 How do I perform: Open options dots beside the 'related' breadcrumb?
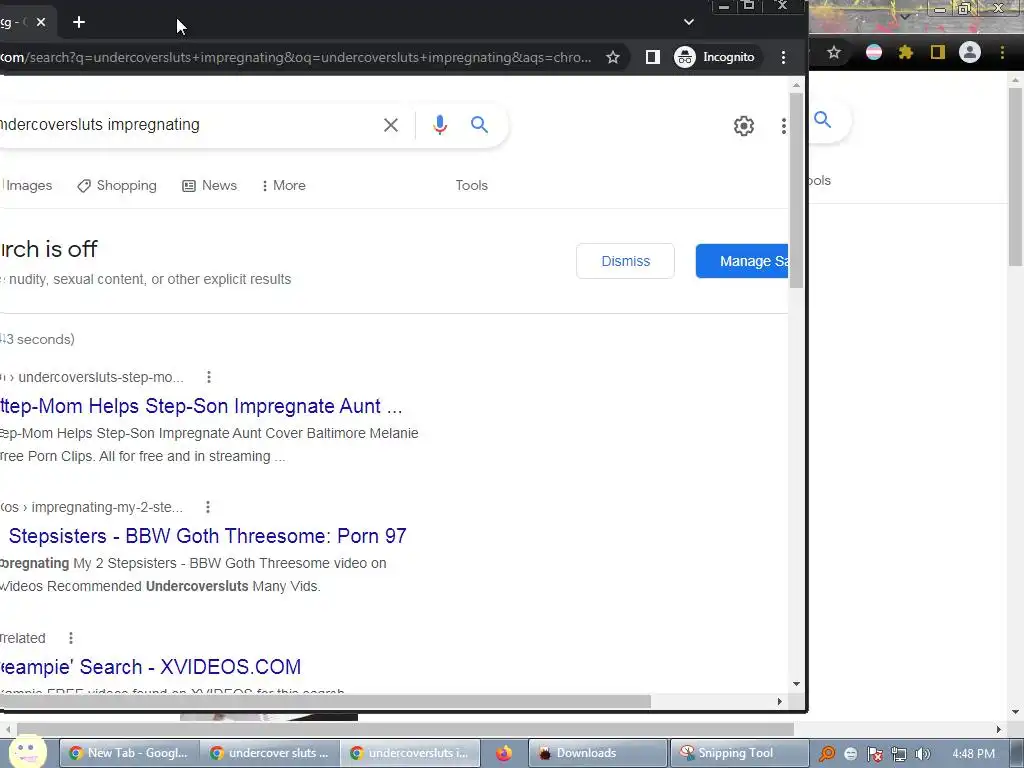coord(71,638)
